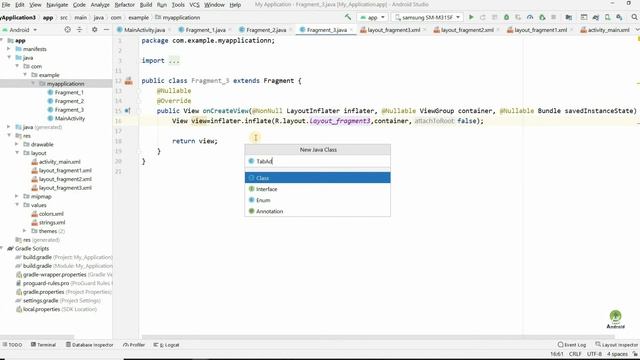
Task: Click the Debug app bug icon
Action: [506, 17]
